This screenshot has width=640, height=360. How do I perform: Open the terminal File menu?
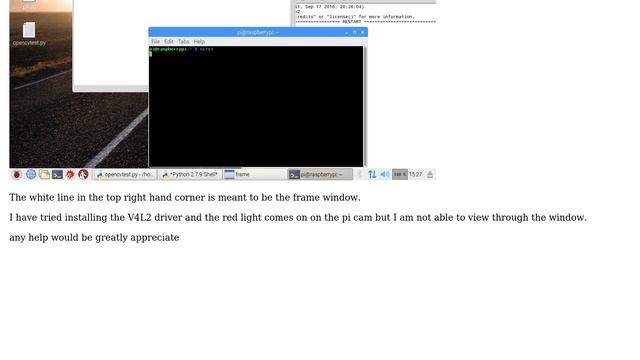point(156,42)
